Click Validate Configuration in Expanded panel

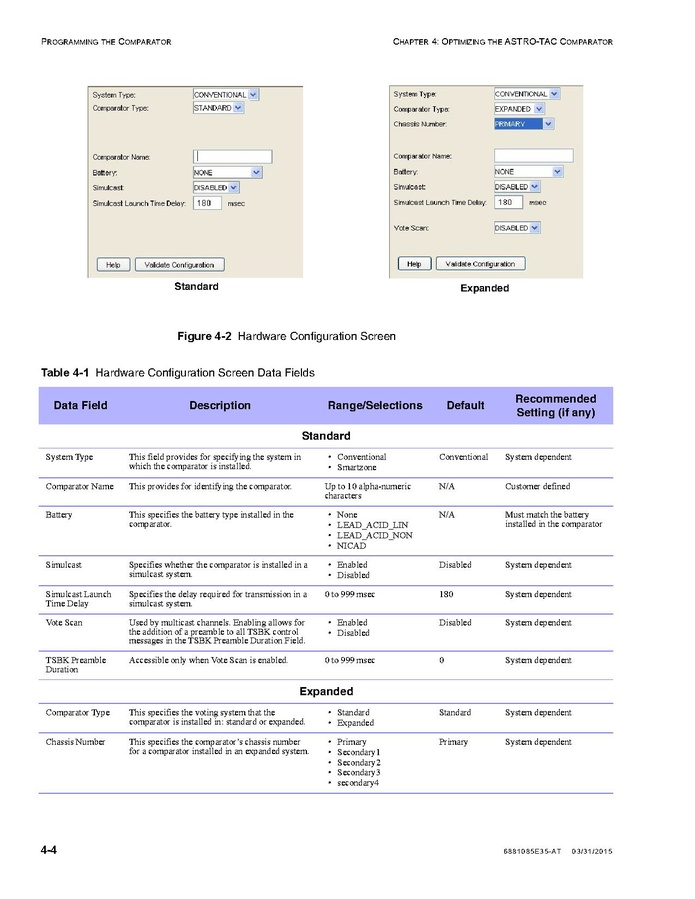coord(479,264)
